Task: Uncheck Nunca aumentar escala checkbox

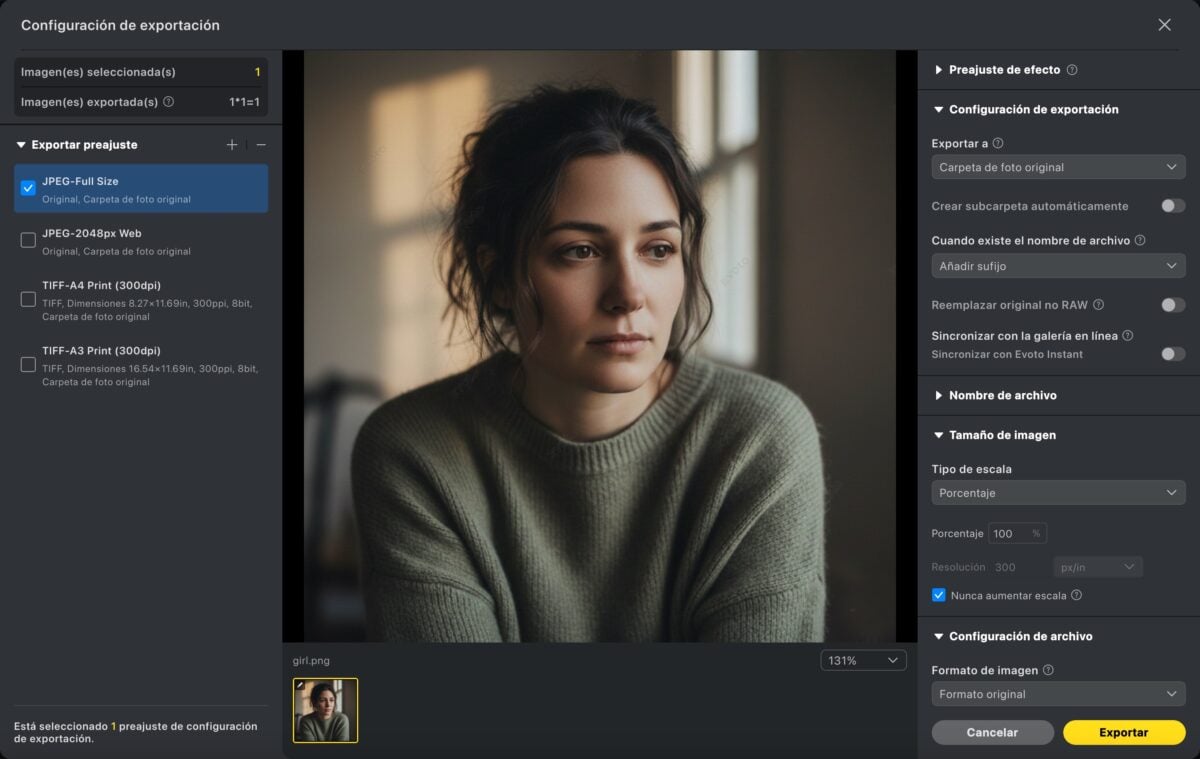Action: [939, 595]
